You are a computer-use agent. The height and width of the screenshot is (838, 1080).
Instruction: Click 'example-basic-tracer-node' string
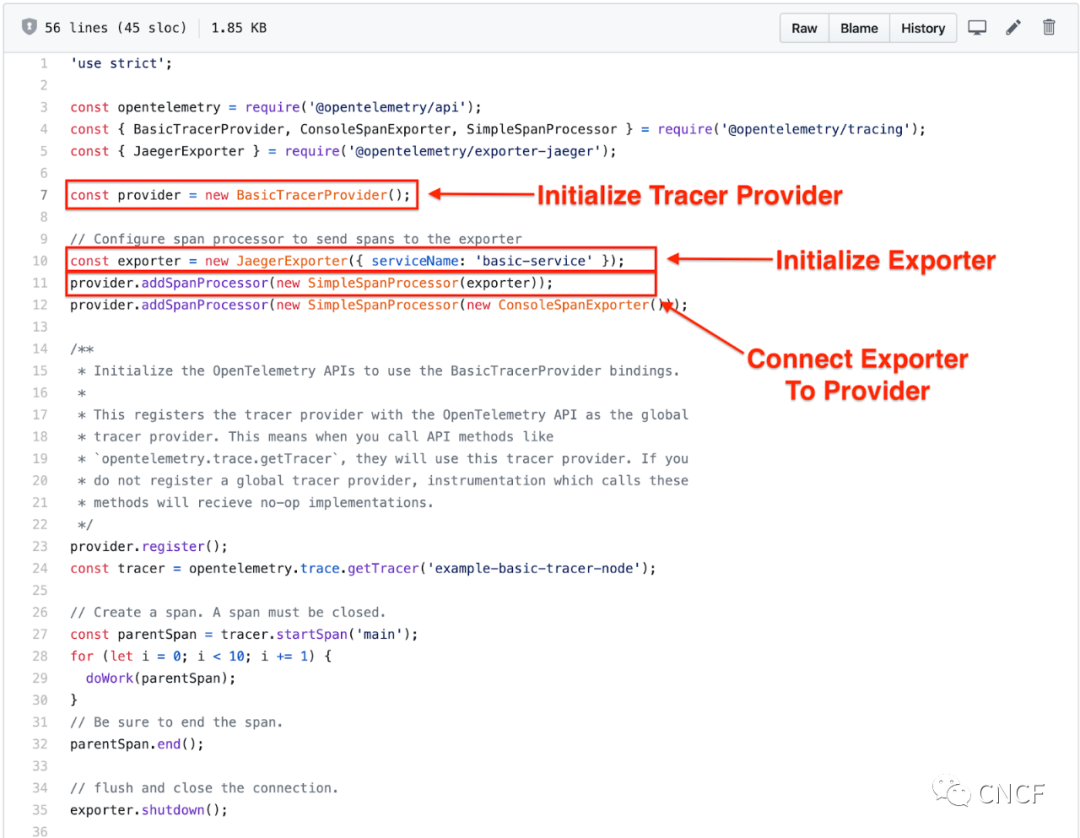[534, 568]
